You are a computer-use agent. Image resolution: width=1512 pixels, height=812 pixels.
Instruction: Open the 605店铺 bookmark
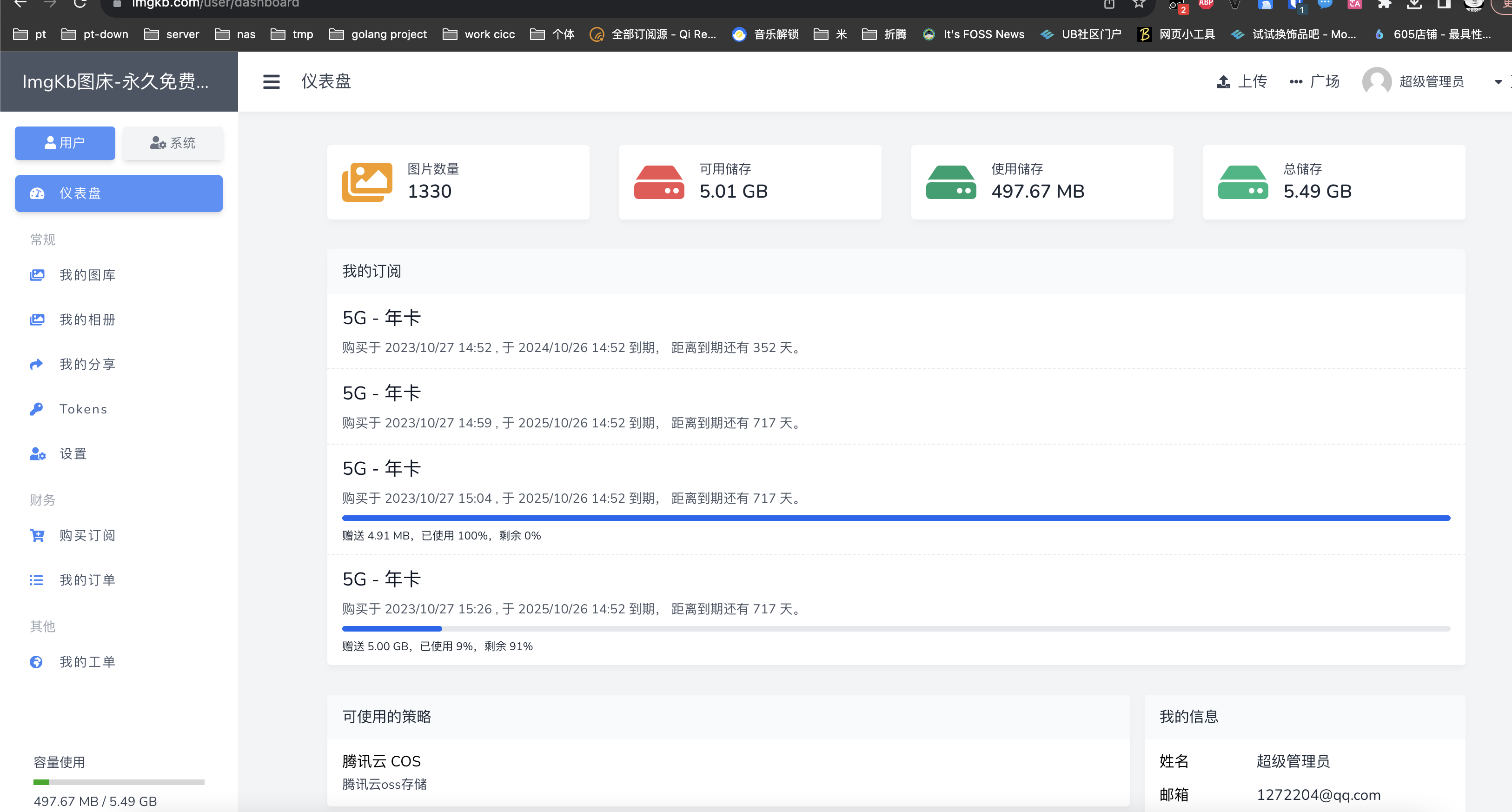(x=1432, y=34)
